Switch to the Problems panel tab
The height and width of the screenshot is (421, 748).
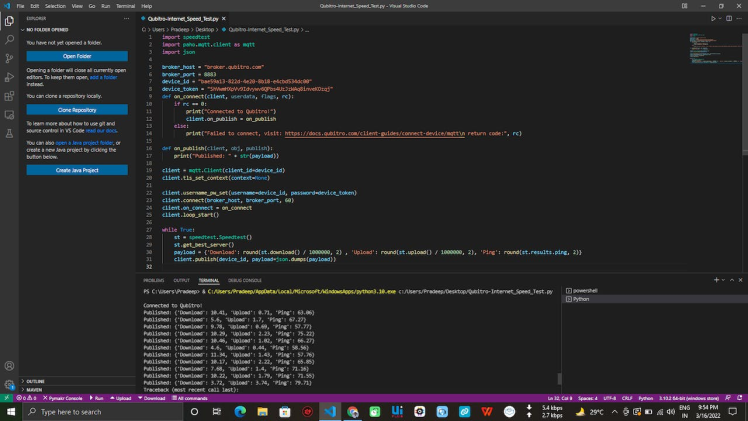[x=154, y=280]
